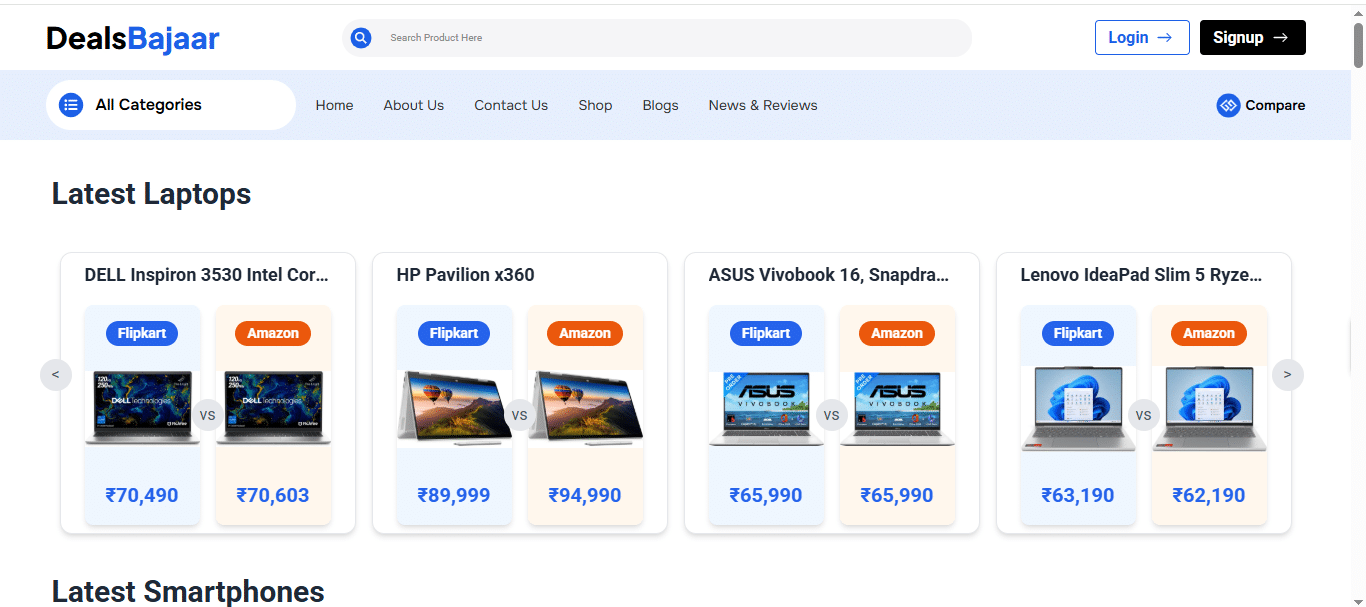Advance laptops carousel with next arrow

click(1287, 375)
